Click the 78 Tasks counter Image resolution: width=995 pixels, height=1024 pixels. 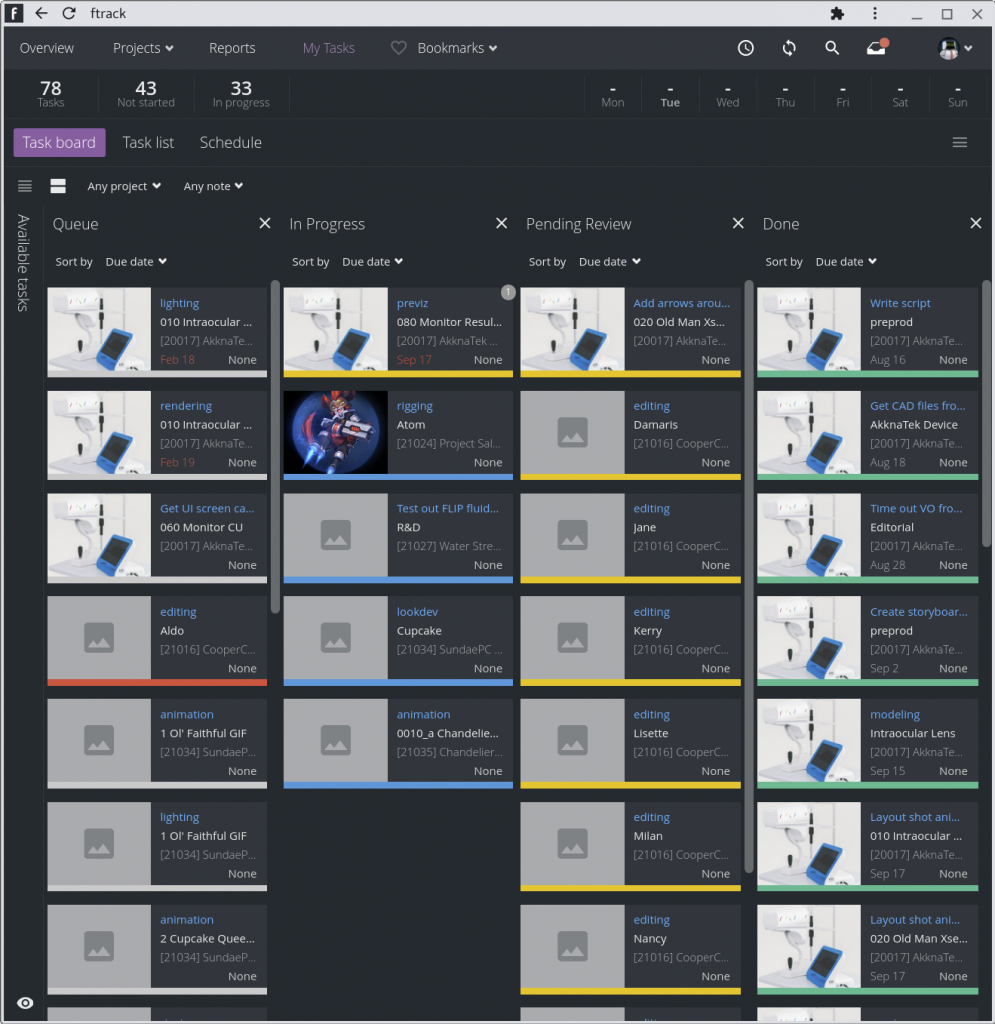(51, 93)
